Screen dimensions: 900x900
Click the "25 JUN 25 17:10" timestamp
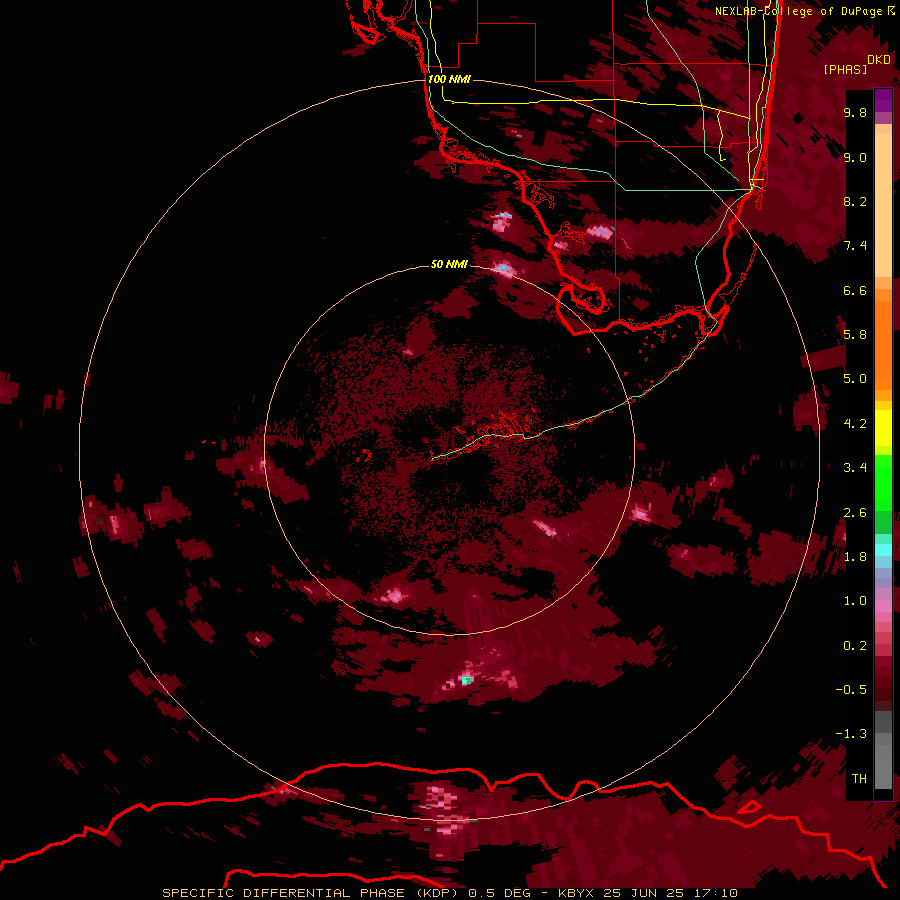(x=672, y=893)
